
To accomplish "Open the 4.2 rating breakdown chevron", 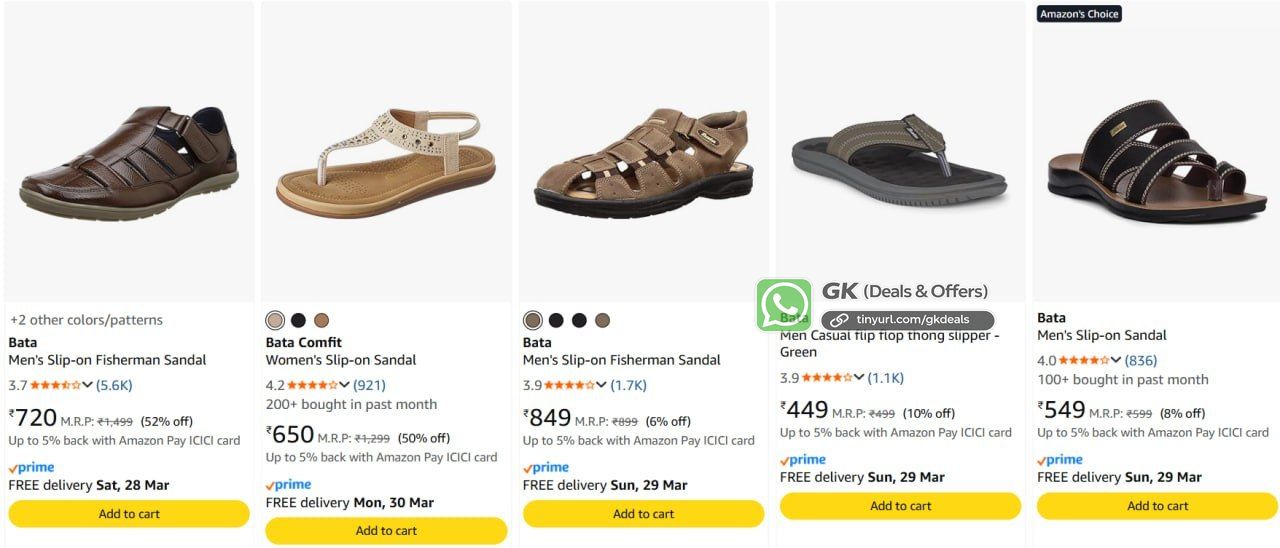I will point(345,385).
